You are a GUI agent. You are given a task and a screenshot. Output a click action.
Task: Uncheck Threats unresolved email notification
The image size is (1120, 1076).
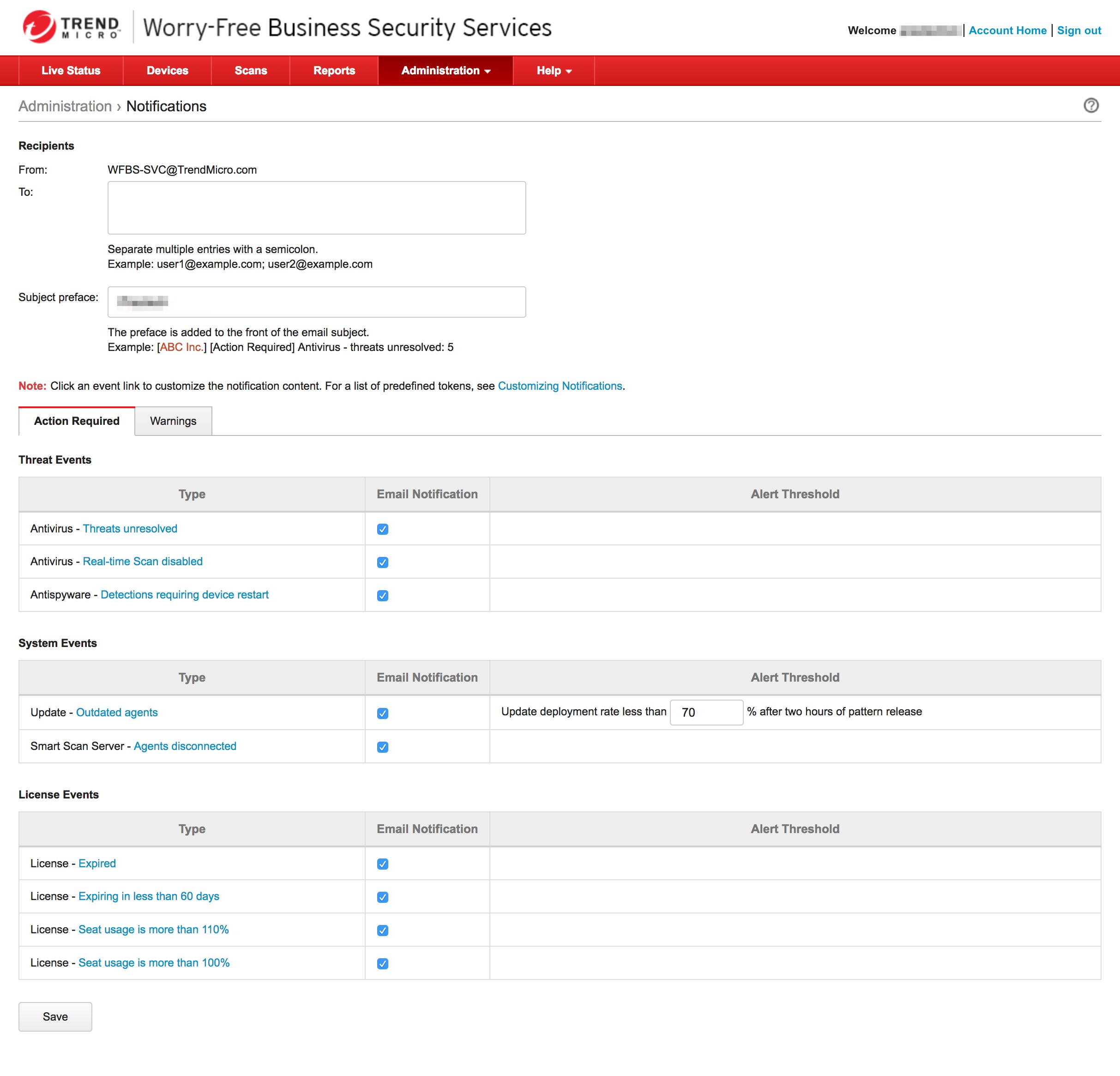382,529
